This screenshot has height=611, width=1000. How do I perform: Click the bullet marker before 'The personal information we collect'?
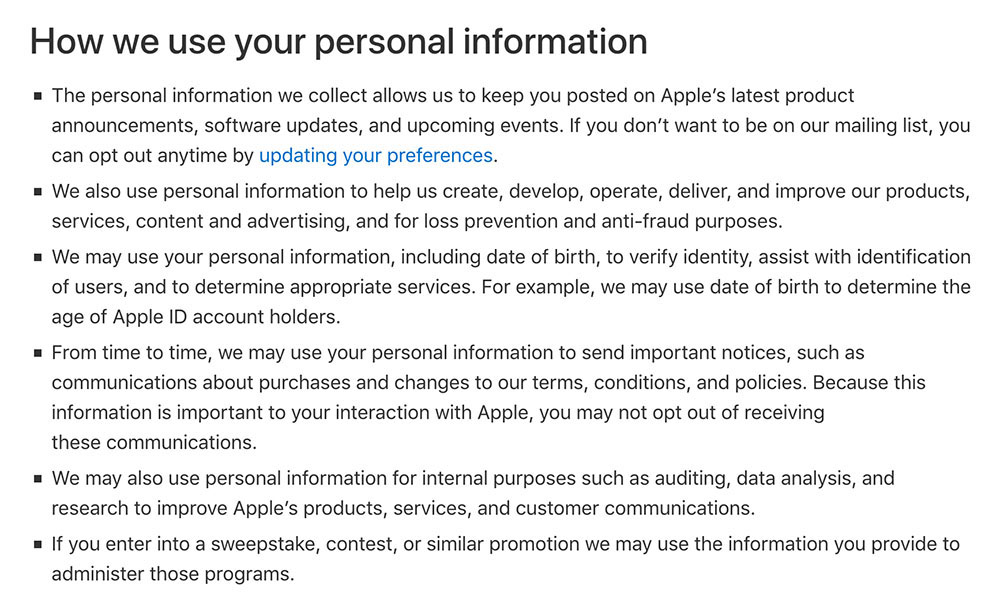click(x=38, y=96)
